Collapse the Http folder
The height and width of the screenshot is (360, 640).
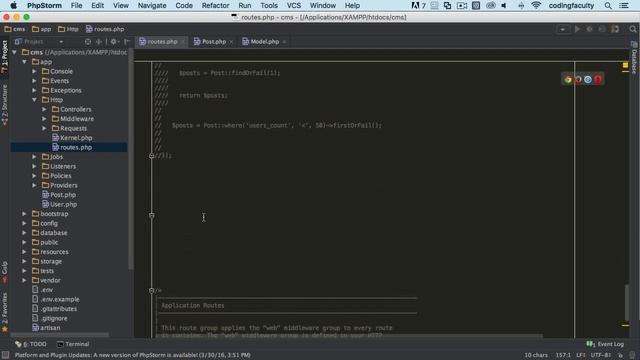35,100
